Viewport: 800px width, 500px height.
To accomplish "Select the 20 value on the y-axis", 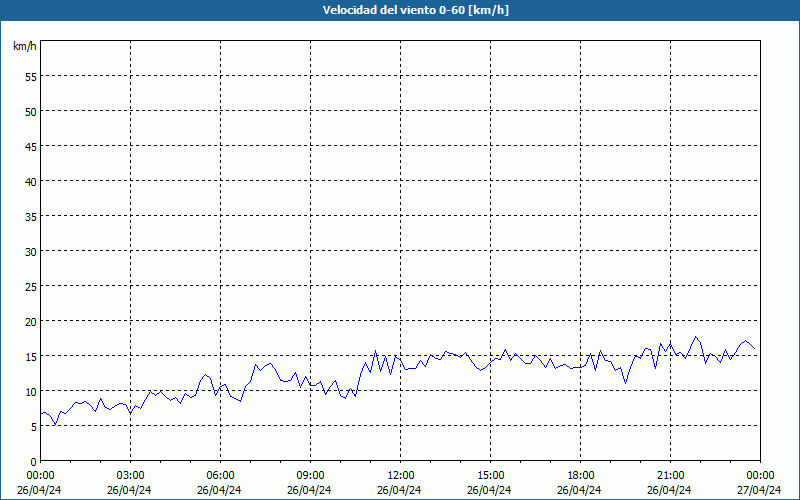I will (x=31, y=322).
